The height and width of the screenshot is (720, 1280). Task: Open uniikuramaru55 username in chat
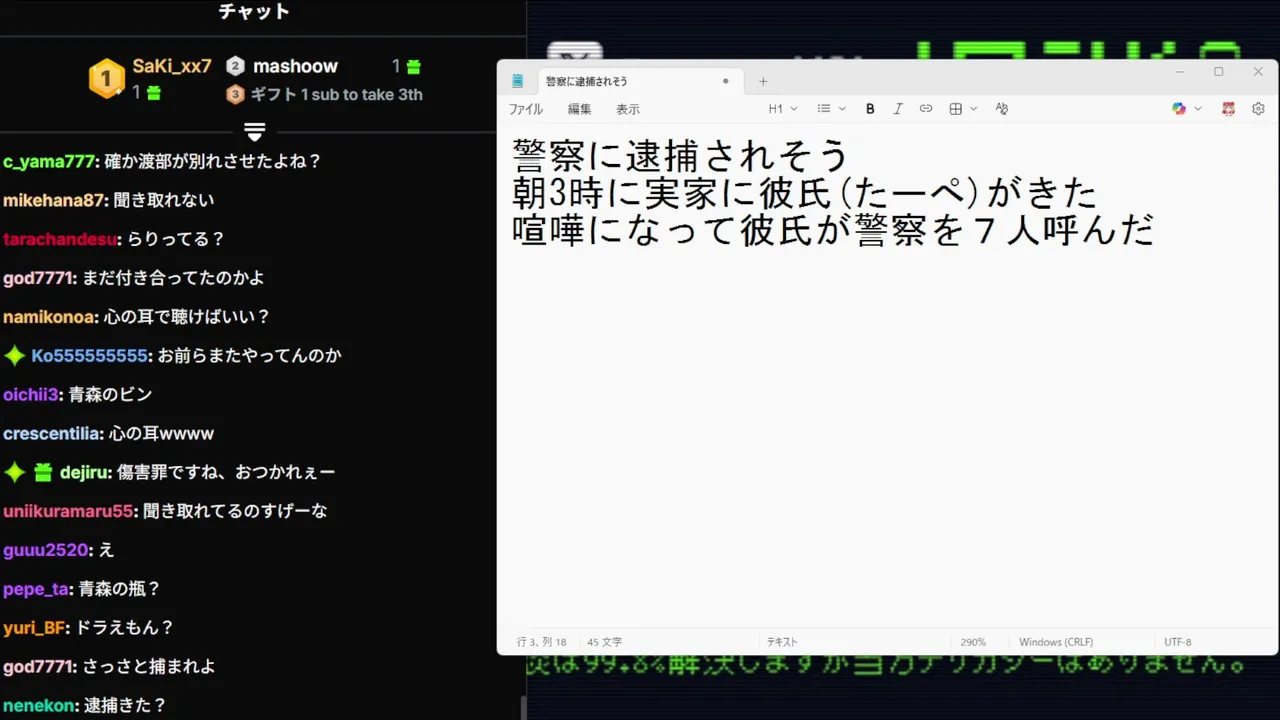68,511
